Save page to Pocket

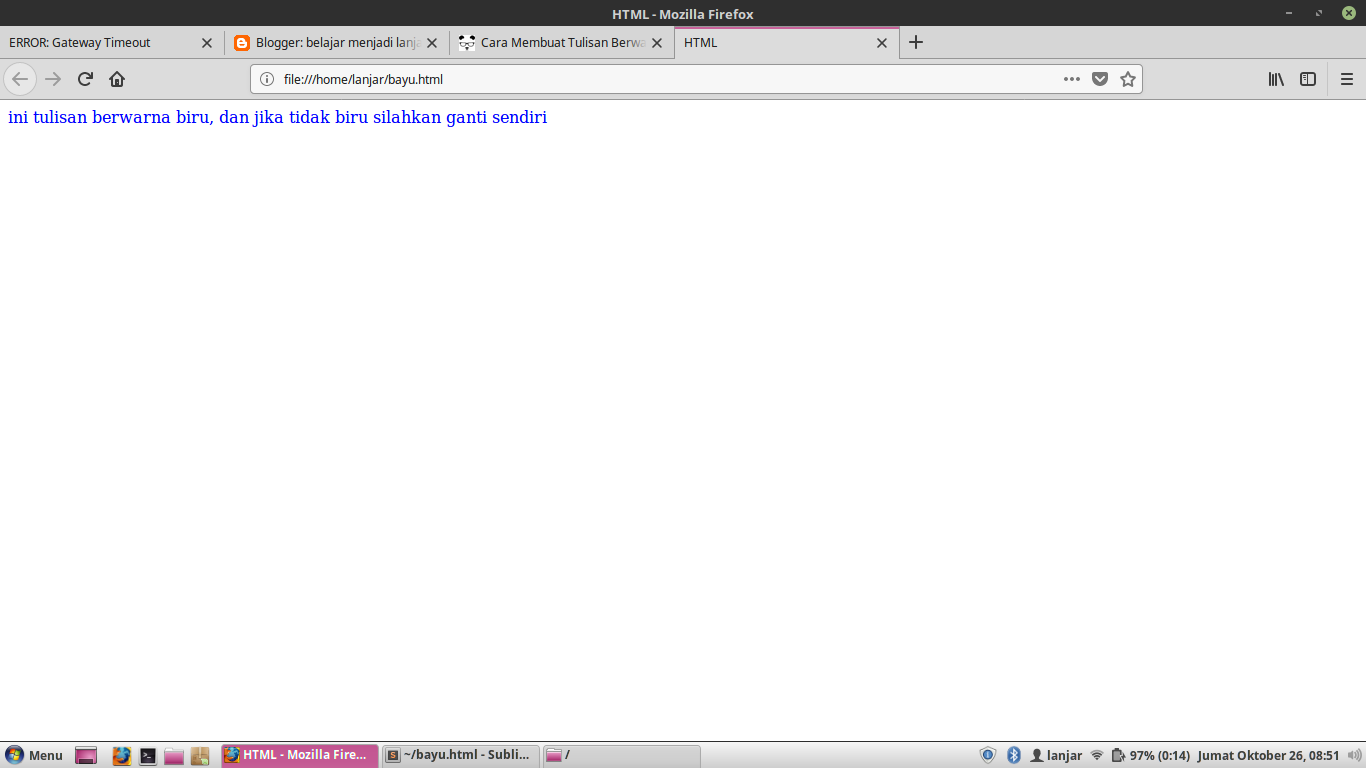(x=1100, y=79)
